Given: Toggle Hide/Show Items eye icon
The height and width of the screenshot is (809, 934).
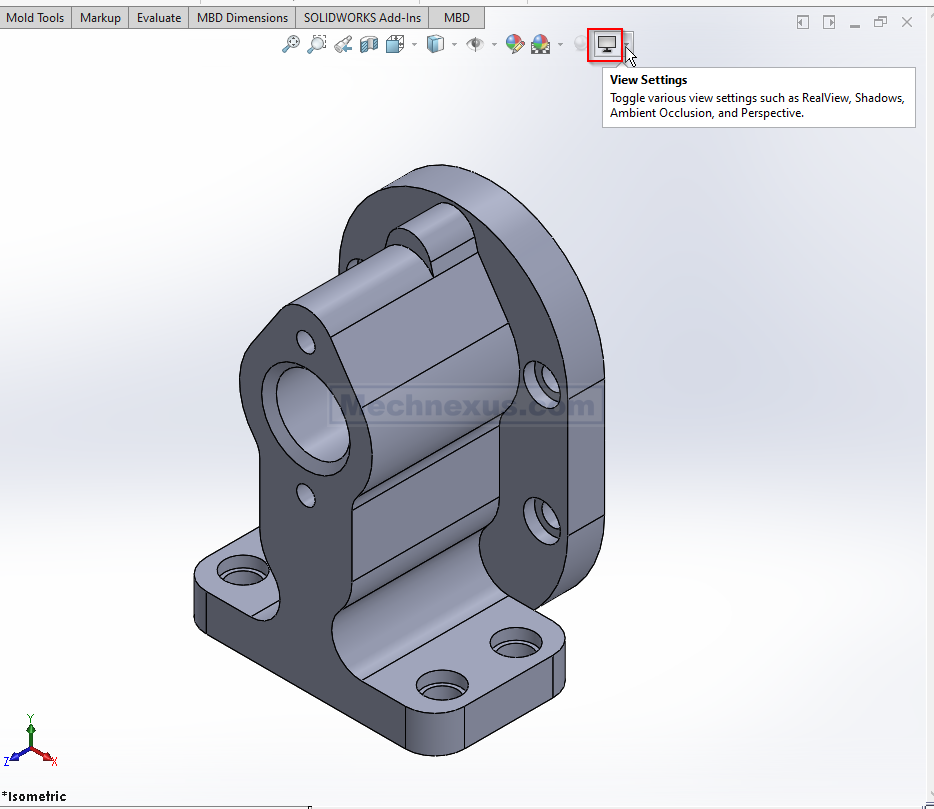Looking at the screenshot, I should [475, 44].
